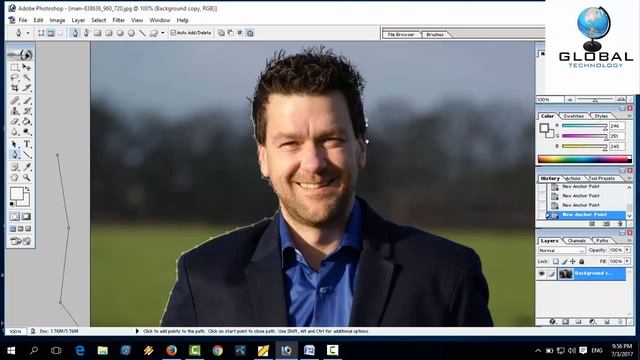The height and width of the screenshot is (360, 640).
Task: Select the Rectangular Marquee tool
Action: click(x=15, y=67)
